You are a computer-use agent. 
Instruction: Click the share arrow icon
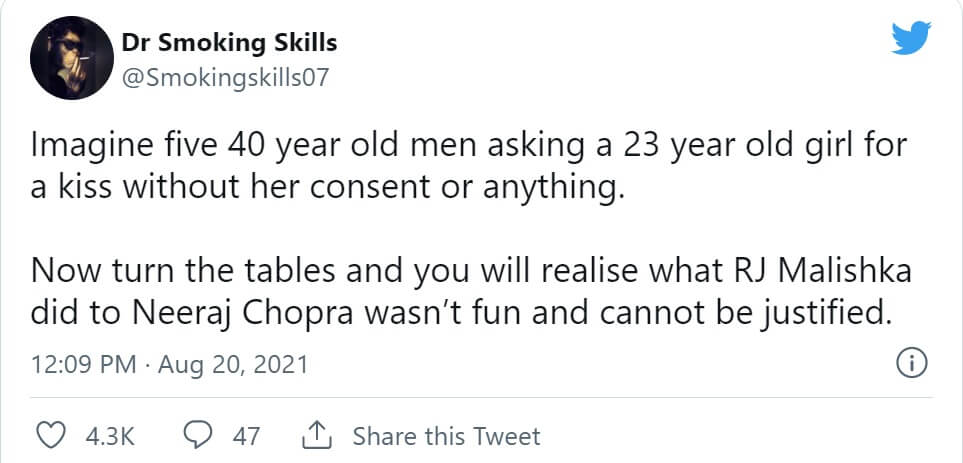point(315,435)
